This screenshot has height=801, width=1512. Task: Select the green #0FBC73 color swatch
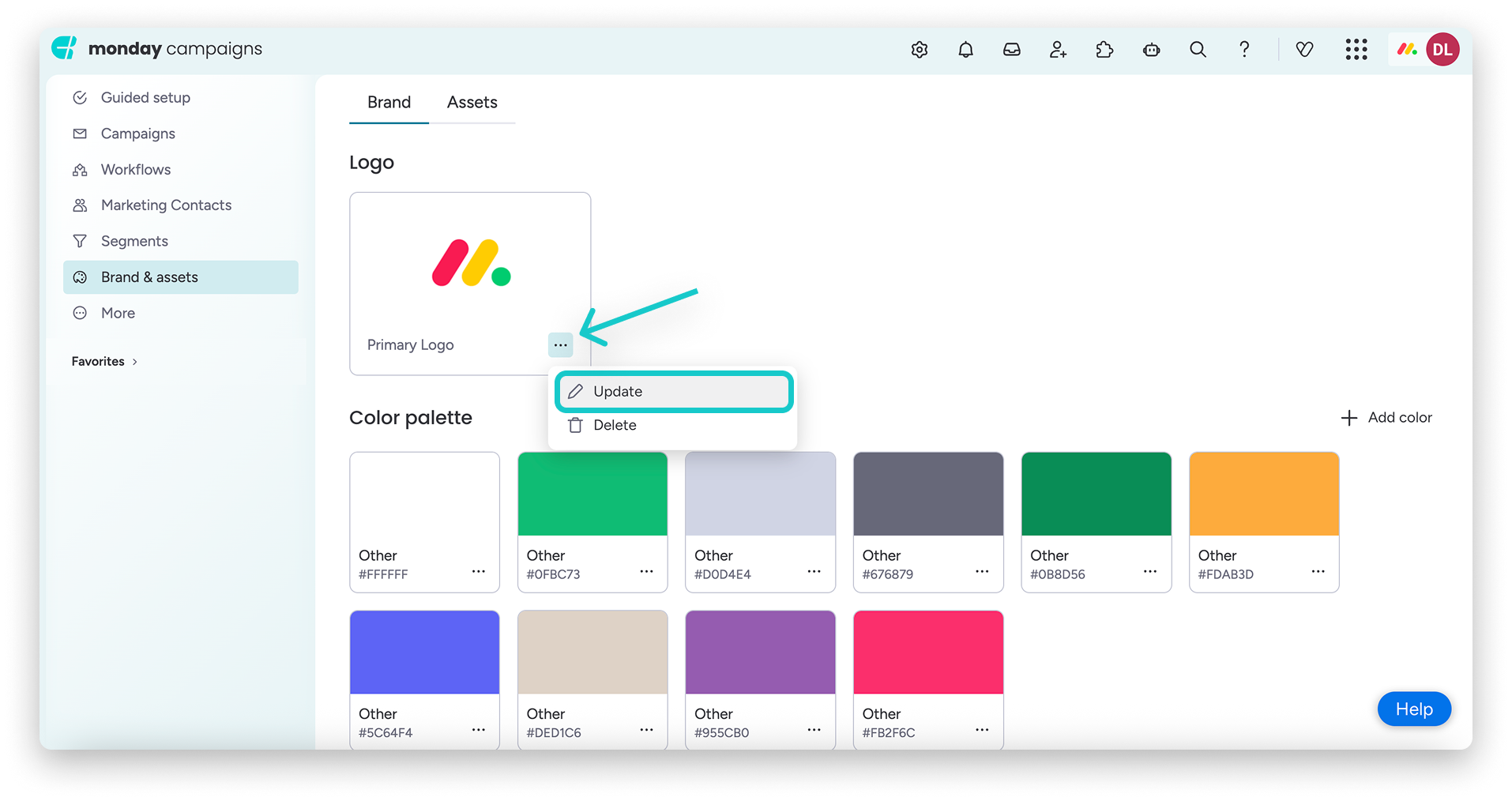[592, 494]
